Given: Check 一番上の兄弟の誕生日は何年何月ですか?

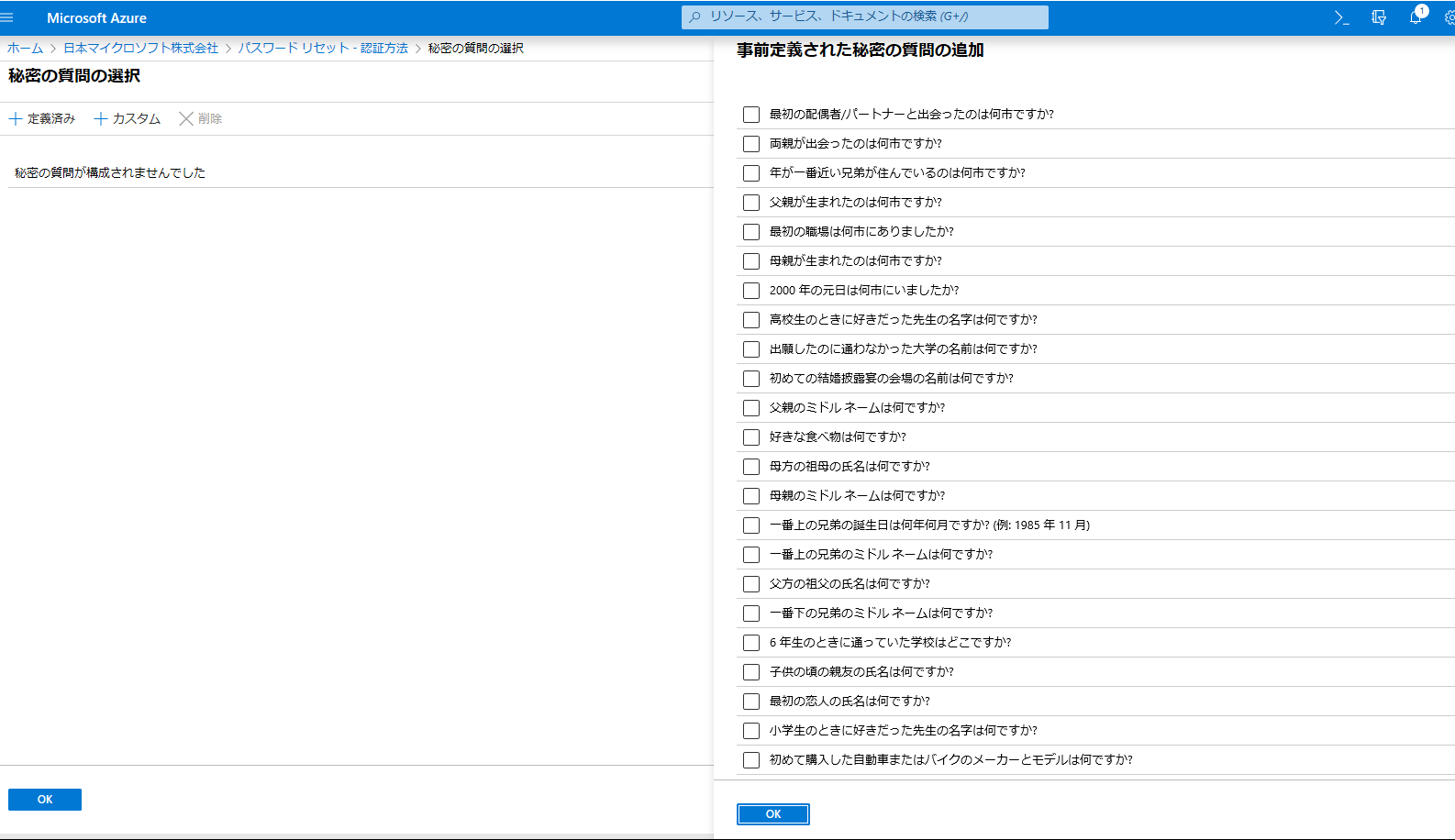Looking at the screenshot, I should [x=751, y=525].
